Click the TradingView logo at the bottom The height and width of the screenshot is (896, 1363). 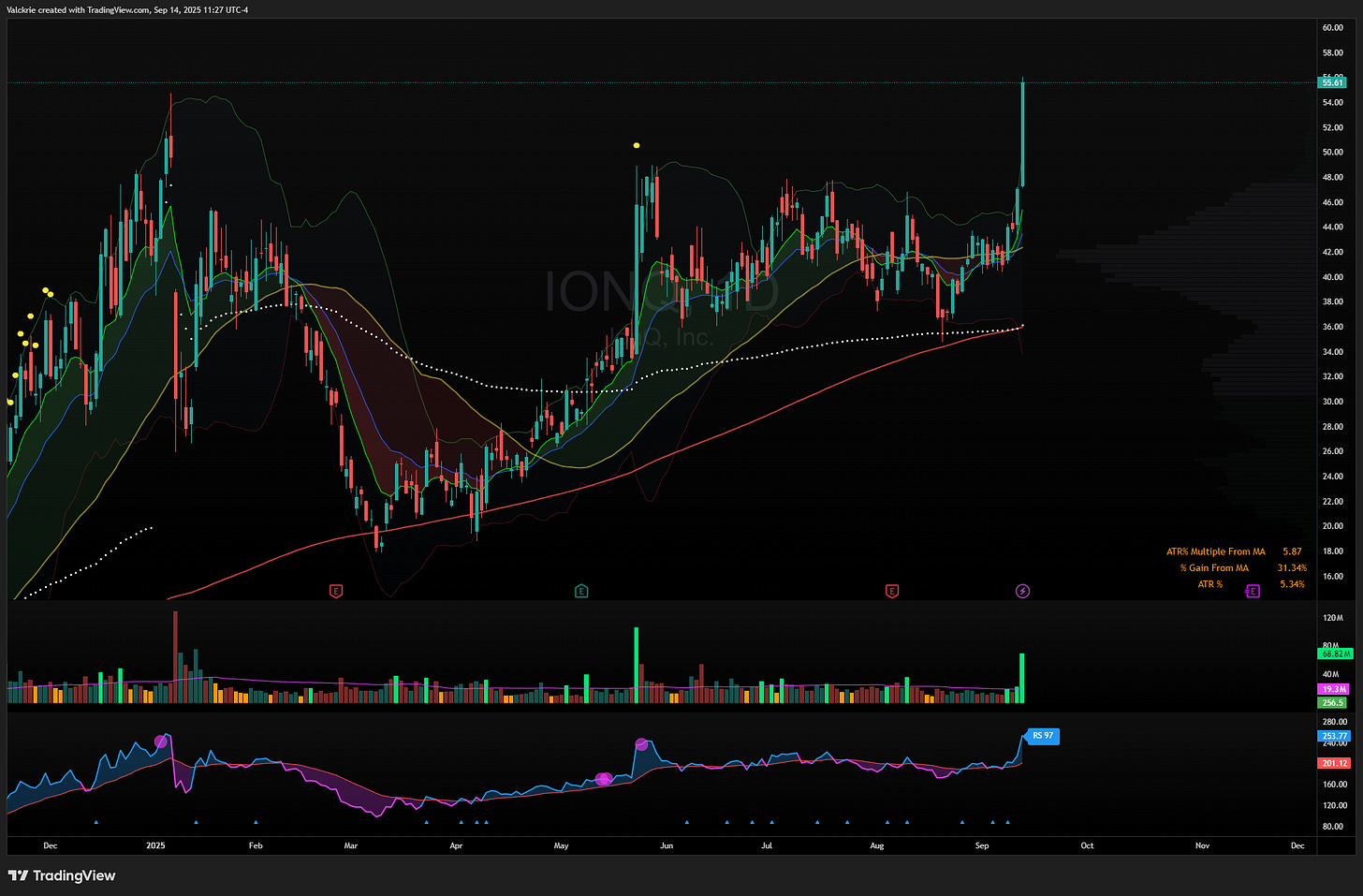(62, 875)
